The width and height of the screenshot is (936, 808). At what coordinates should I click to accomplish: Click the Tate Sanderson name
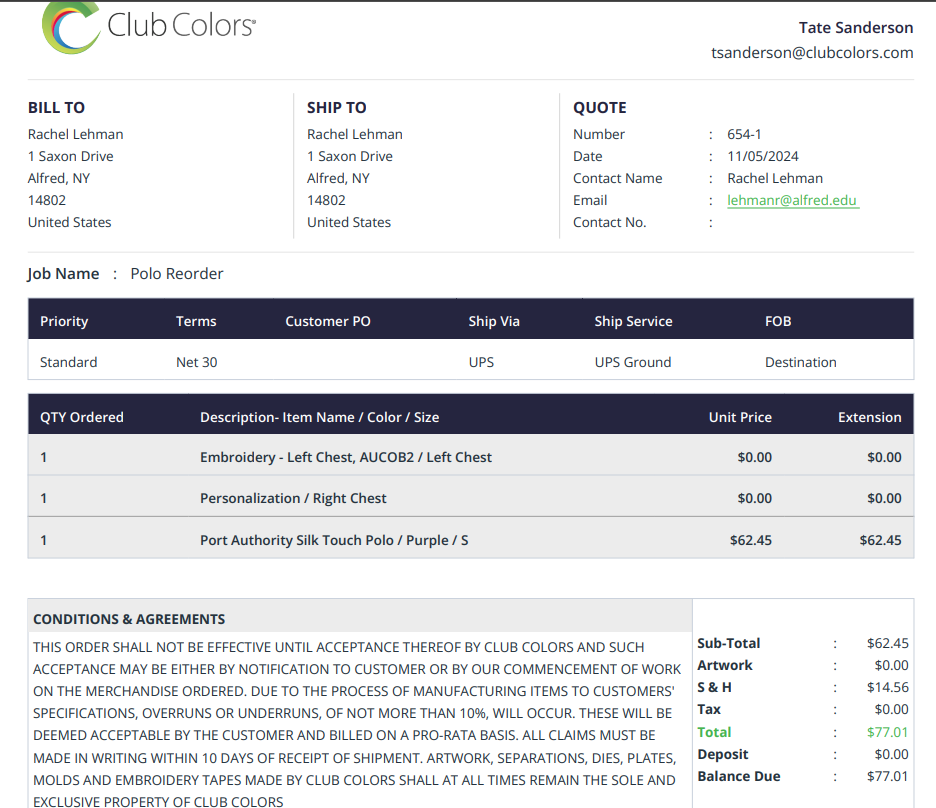tap(856, 27)
